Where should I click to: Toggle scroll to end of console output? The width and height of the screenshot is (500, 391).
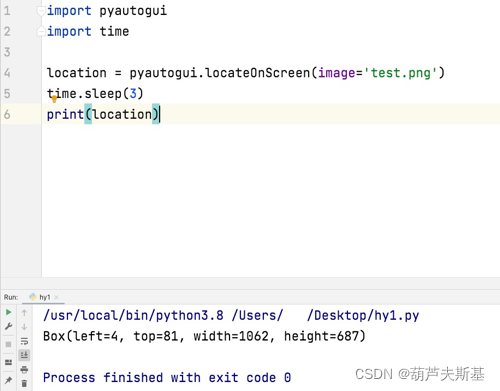pos(24,355)
